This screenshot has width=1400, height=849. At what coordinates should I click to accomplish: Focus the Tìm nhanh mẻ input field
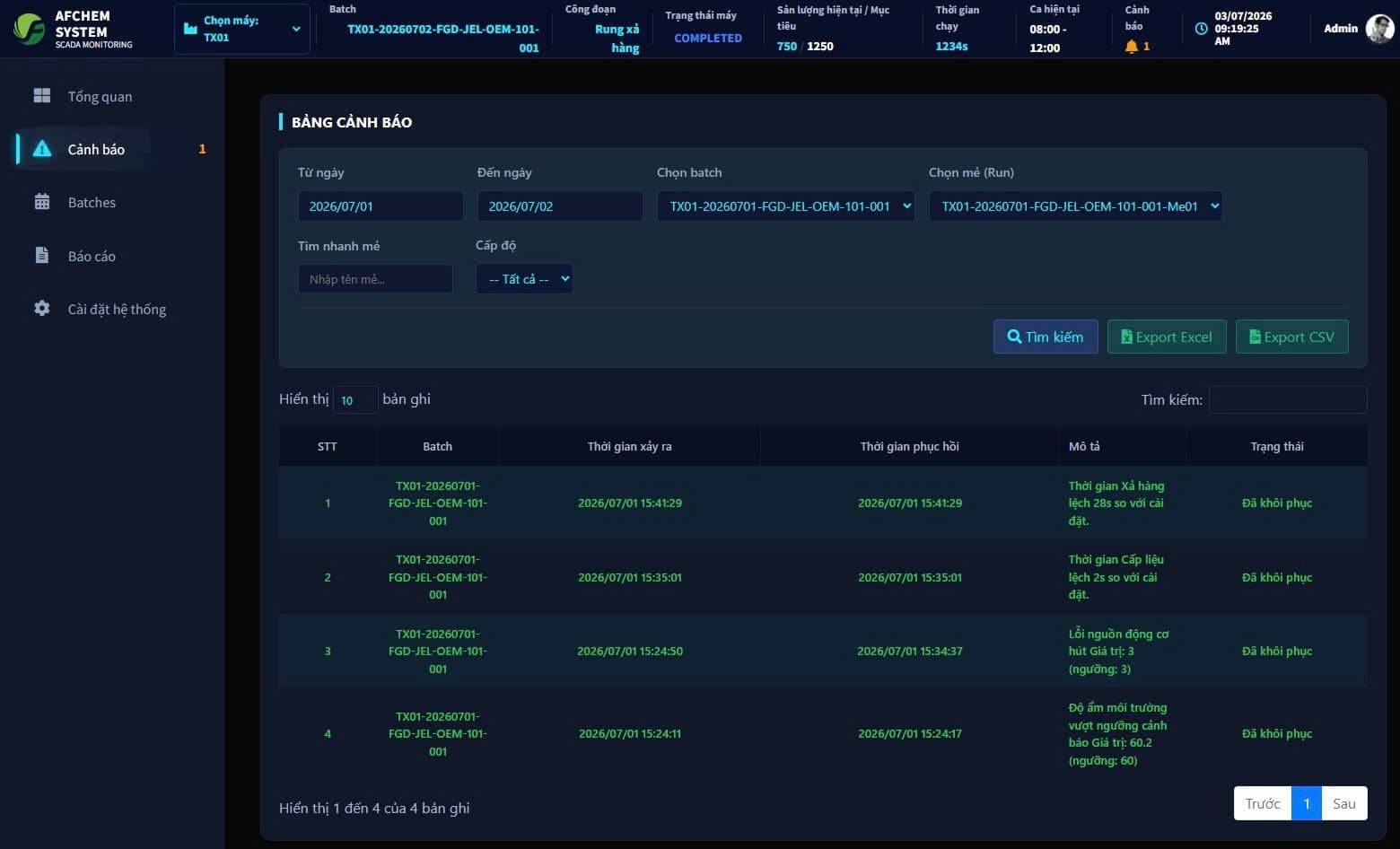(x=375, y=279)
